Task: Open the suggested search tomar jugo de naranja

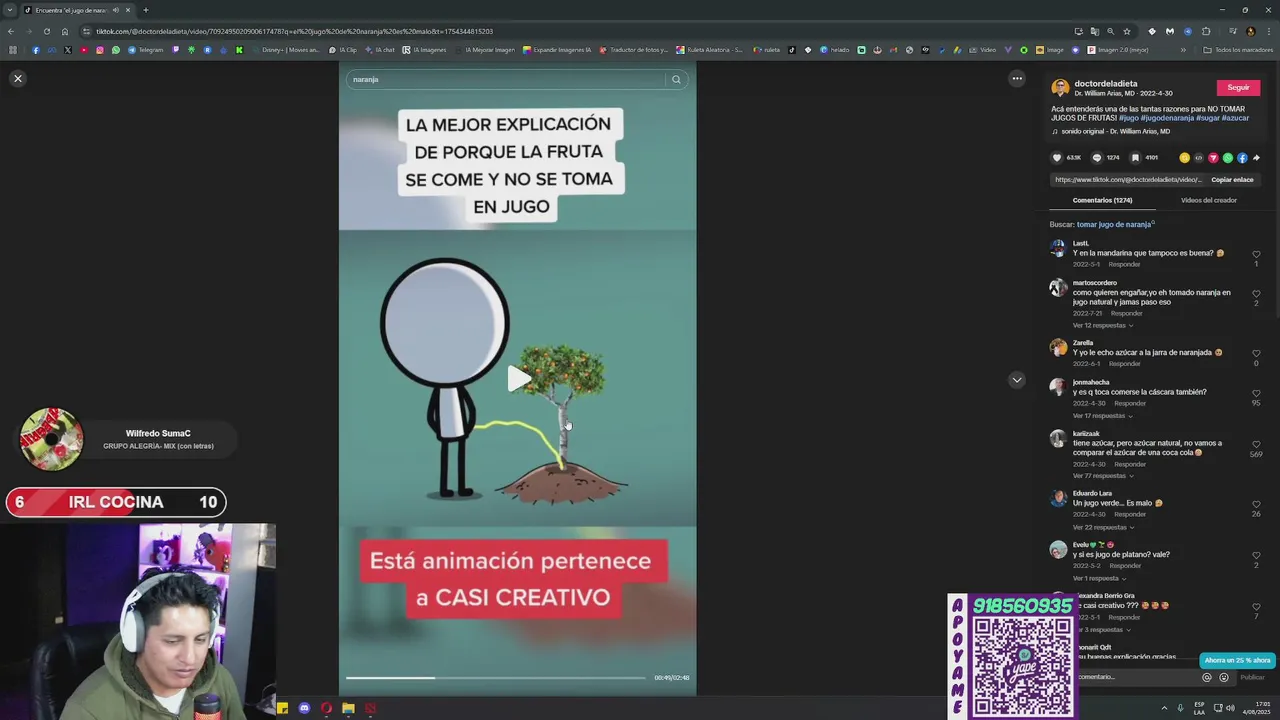Action: (x=1114, y=224)
